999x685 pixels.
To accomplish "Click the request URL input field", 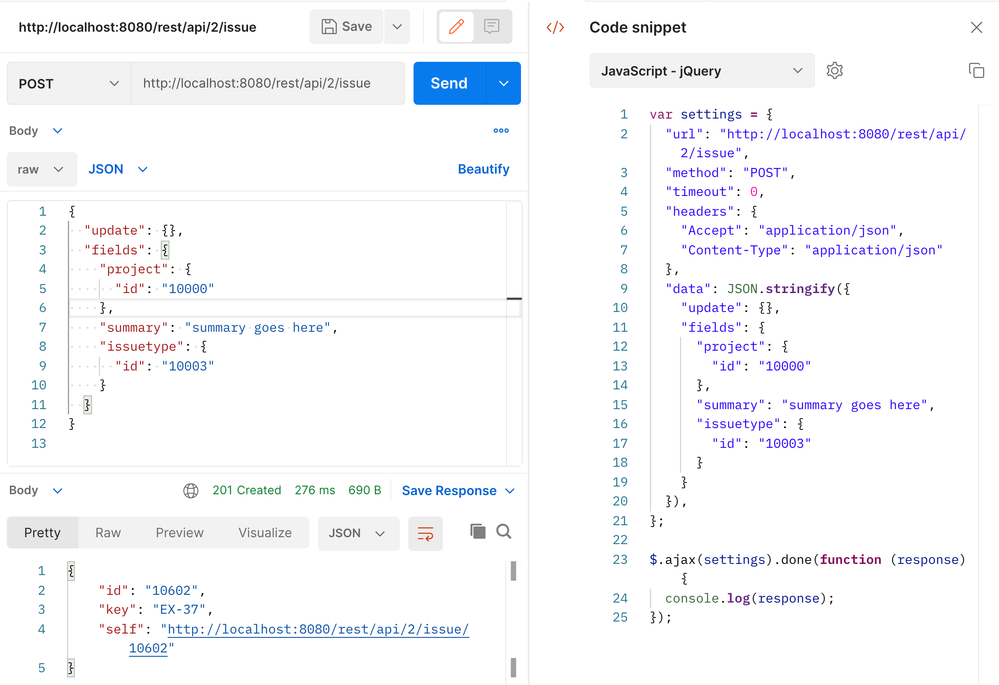I will [268, 83].
